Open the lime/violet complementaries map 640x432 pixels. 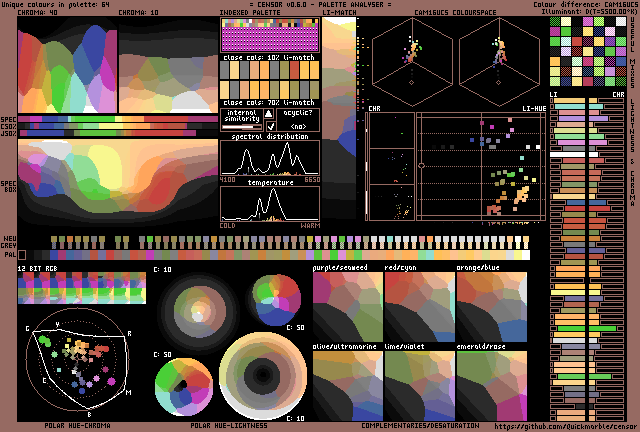click(420, 386)
